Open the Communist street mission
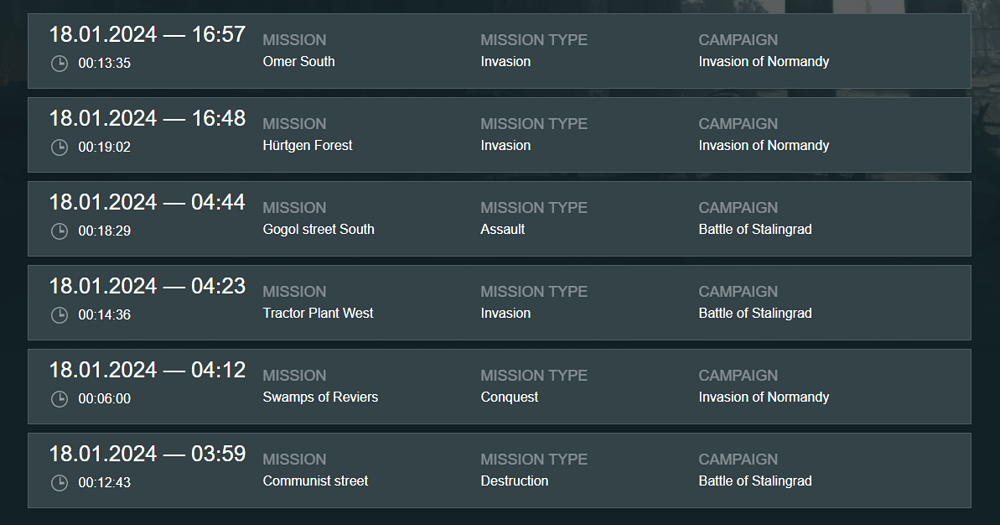The width and height of the screenshot is (1000, 525). coord(315,481)
